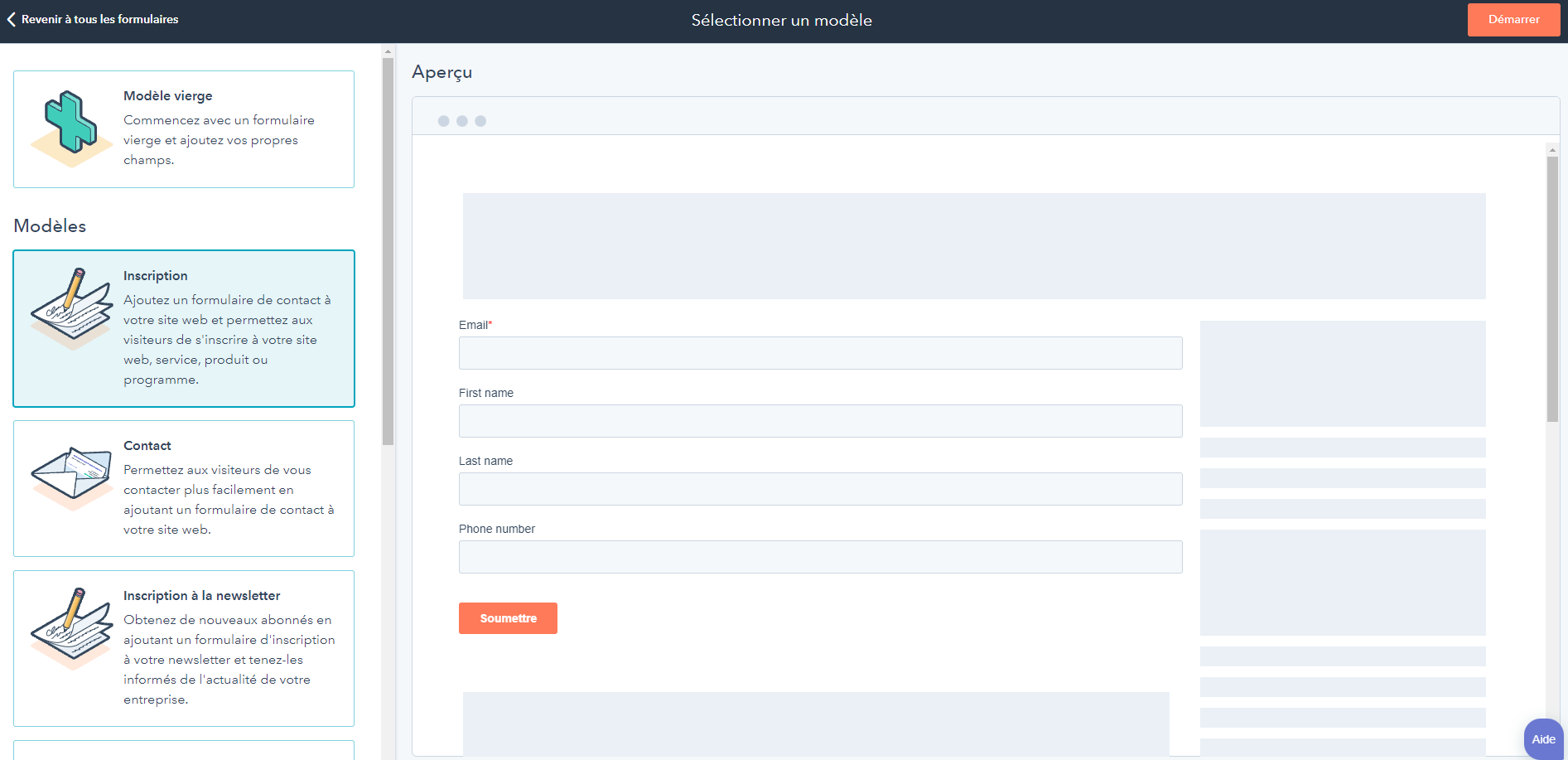Select the Inscription template card

[x=183, y=328]
